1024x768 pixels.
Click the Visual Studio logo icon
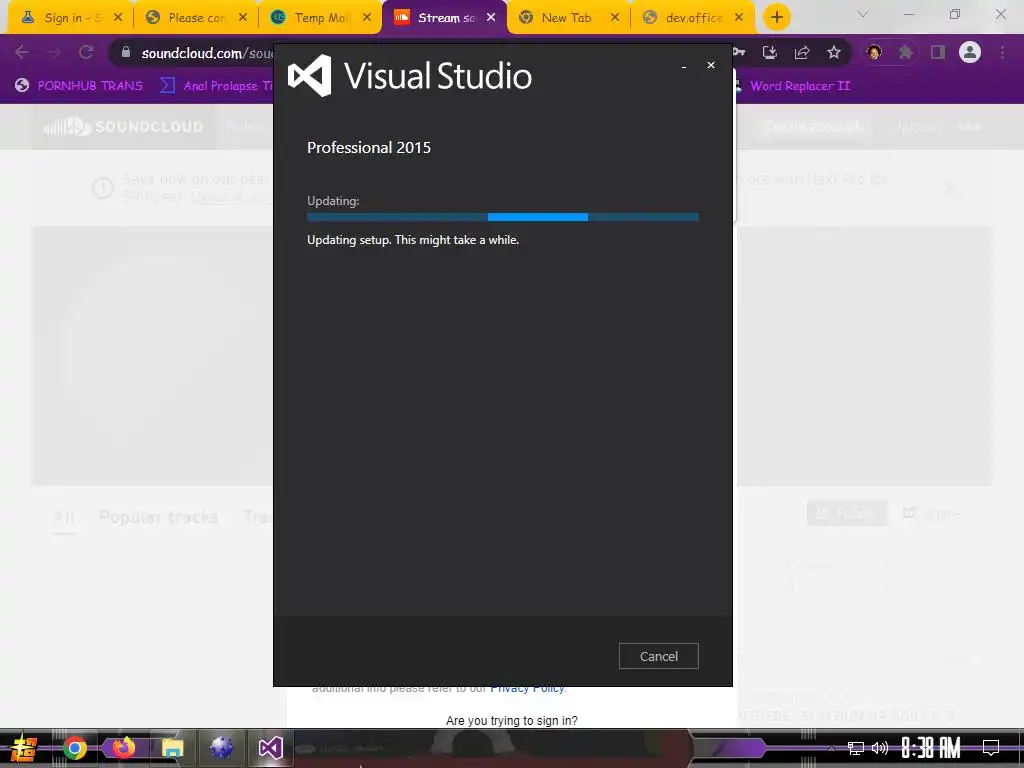coord(310,76)
